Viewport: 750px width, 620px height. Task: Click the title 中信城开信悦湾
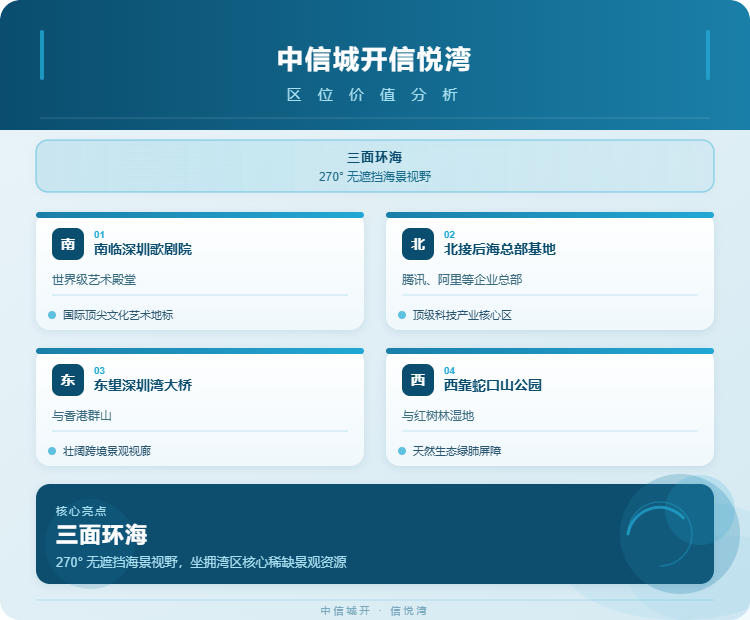pos(375,59)
